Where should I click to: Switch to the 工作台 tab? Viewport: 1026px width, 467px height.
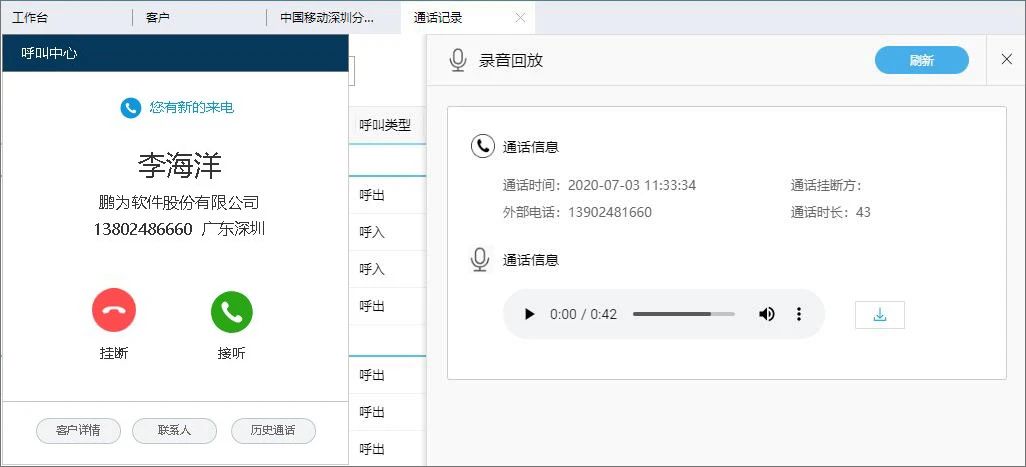30,18
